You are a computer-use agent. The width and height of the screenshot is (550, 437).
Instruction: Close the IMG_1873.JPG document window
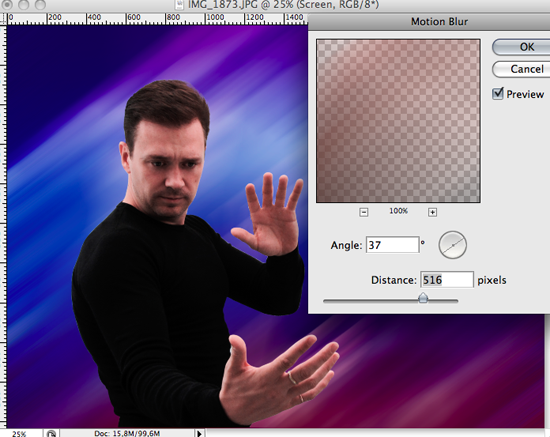[7, 4]
